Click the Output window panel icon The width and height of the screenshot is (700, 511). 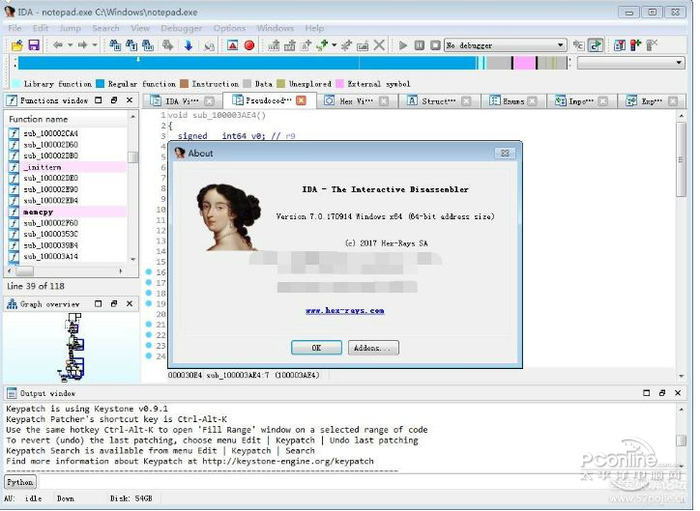pos(12,393)
